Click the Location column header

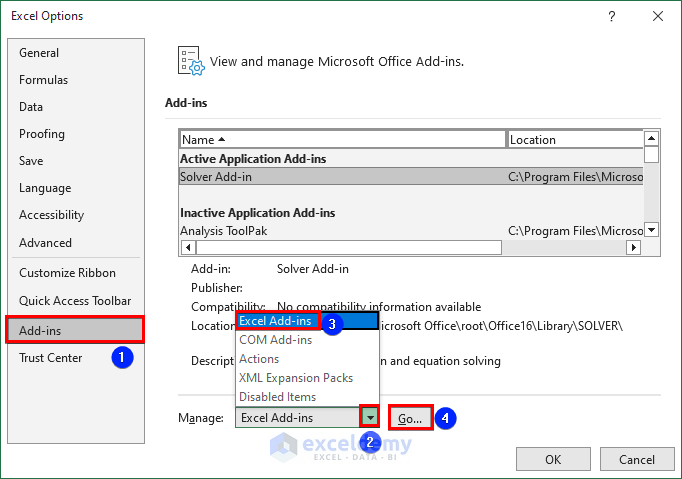(x=574, y=140)
